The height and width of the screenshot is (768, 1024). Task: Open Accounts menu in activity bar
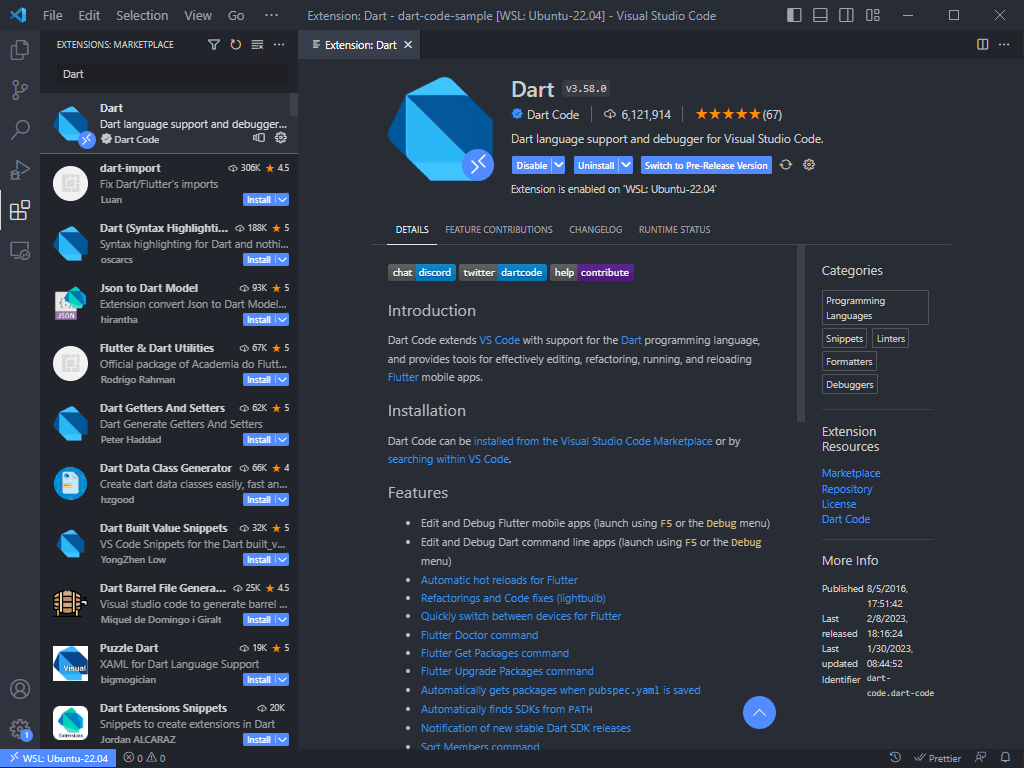coord(20,689)
